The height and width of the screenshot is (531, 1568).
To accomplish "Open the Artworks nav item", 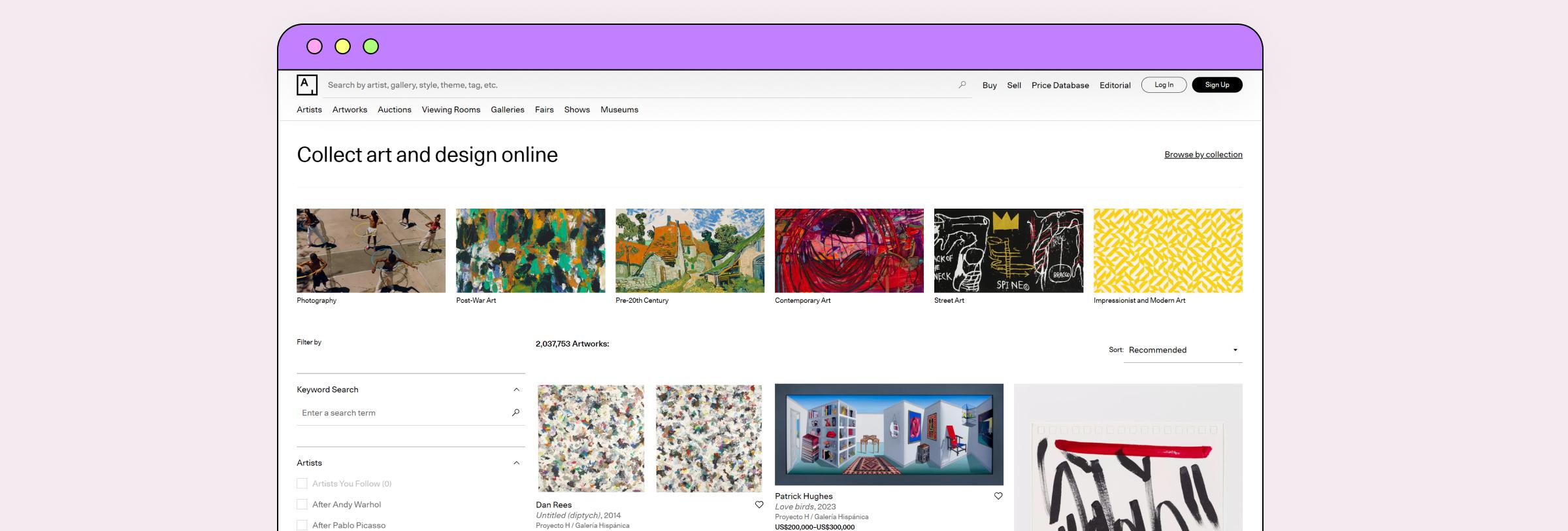I will tap(350, 110).
